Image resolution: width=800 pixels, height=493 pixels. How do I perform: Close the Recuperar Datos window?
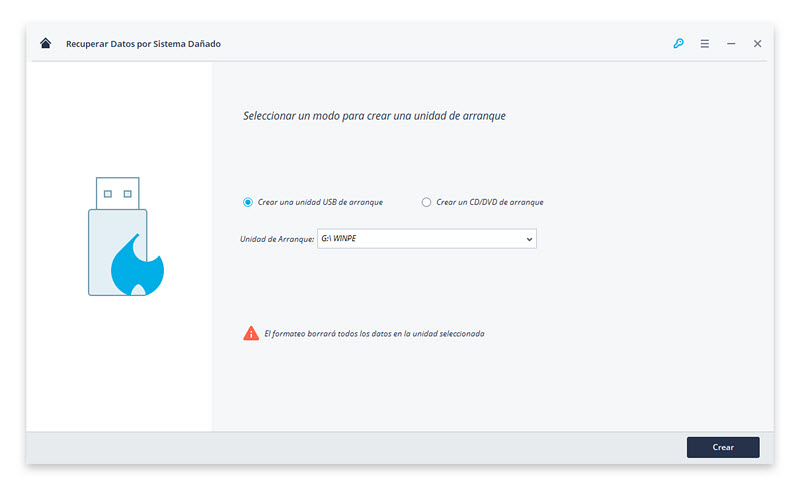click(x=758, y=44)
